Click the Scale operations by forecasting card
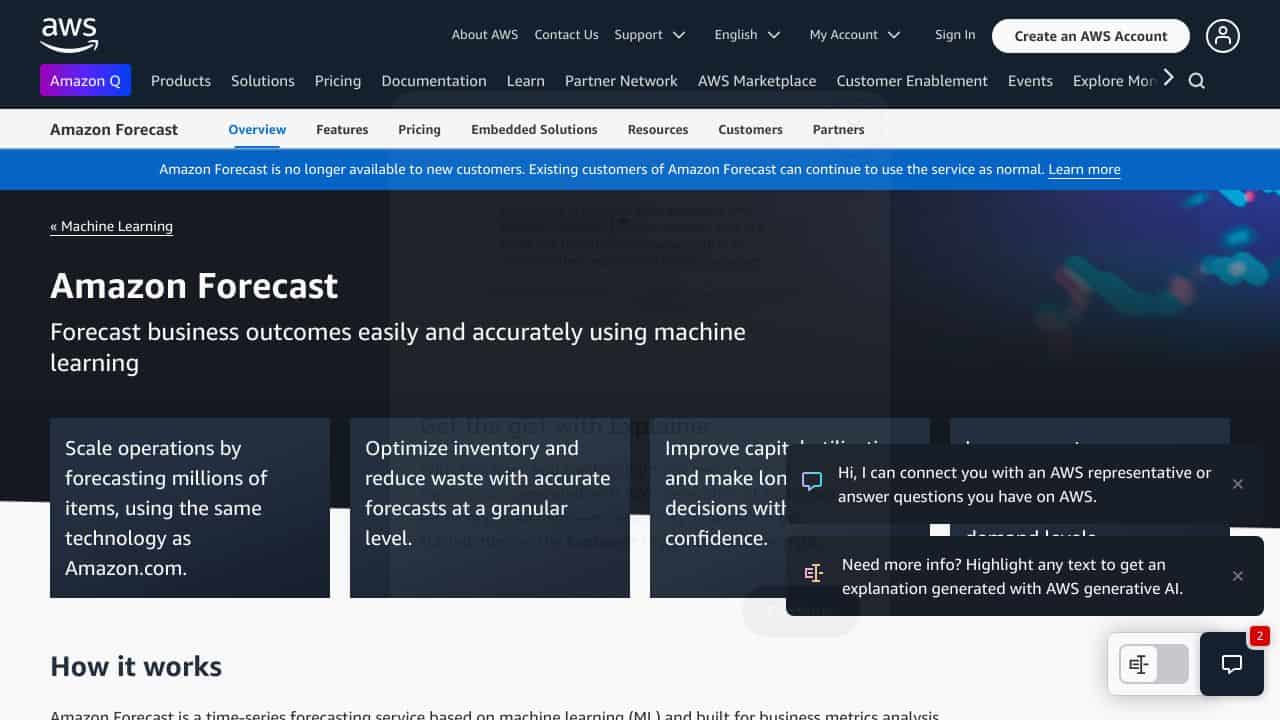 190,508
